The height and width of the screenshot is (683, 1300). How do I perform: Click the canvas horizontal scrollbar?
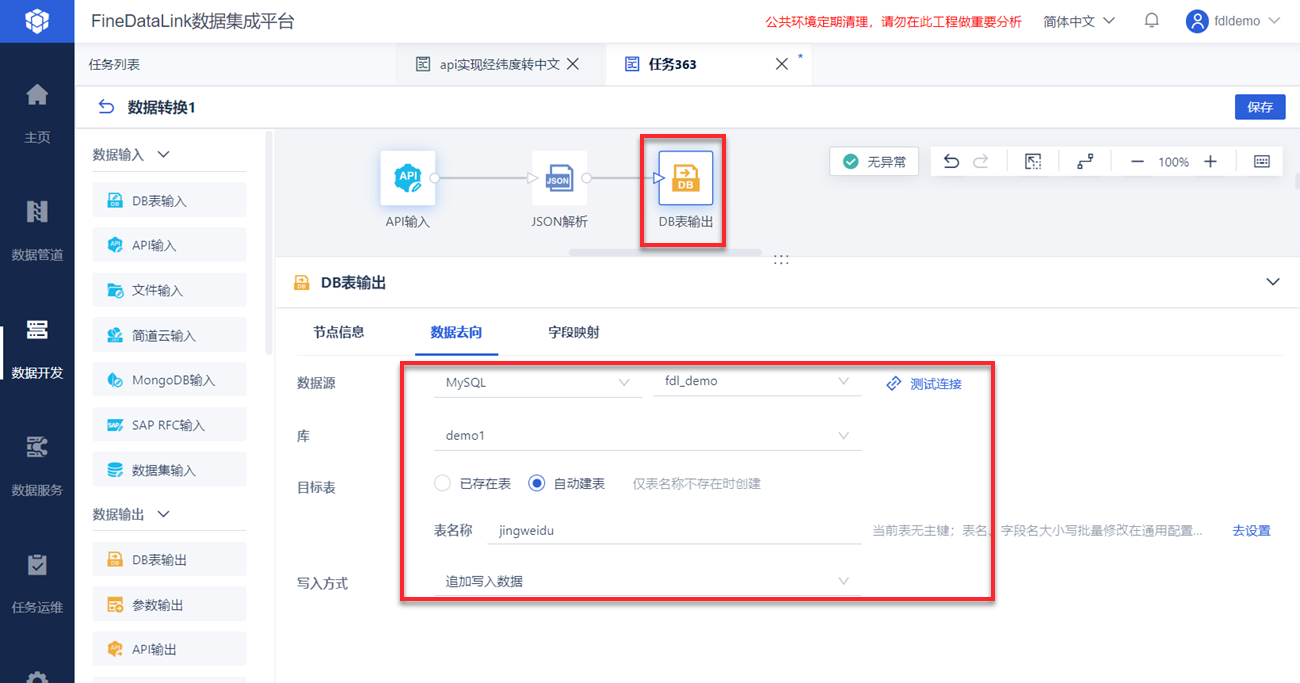pos(665,252)
